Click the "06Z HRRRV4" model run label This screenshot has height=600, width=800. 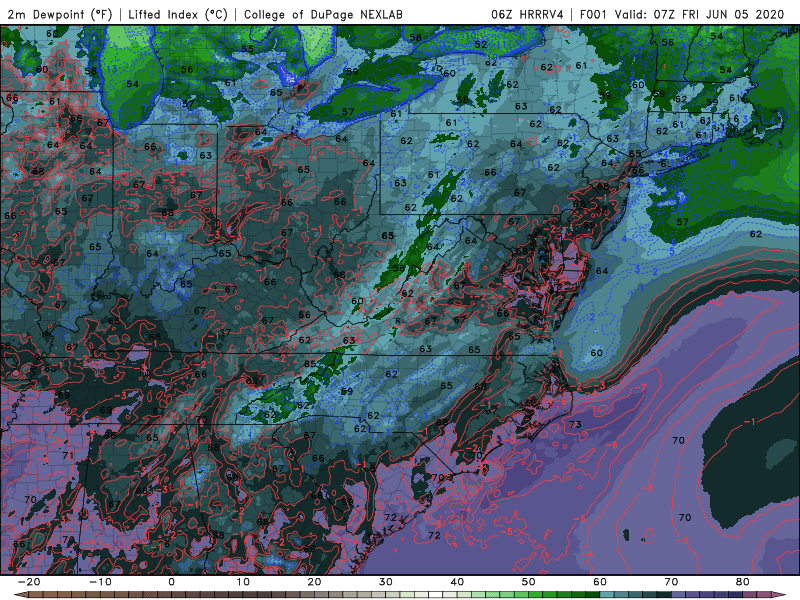[x=527, y=14]
